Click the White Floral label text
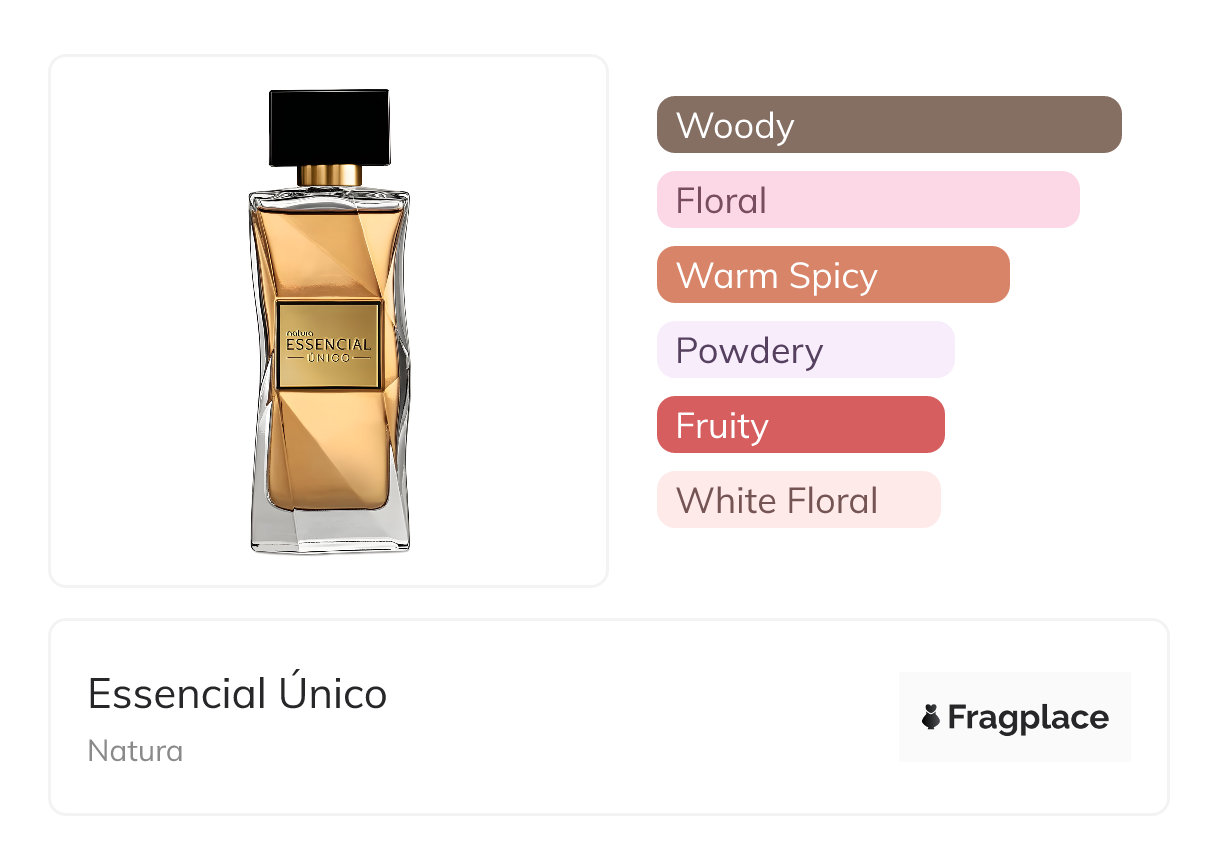 tap(777, 500)
